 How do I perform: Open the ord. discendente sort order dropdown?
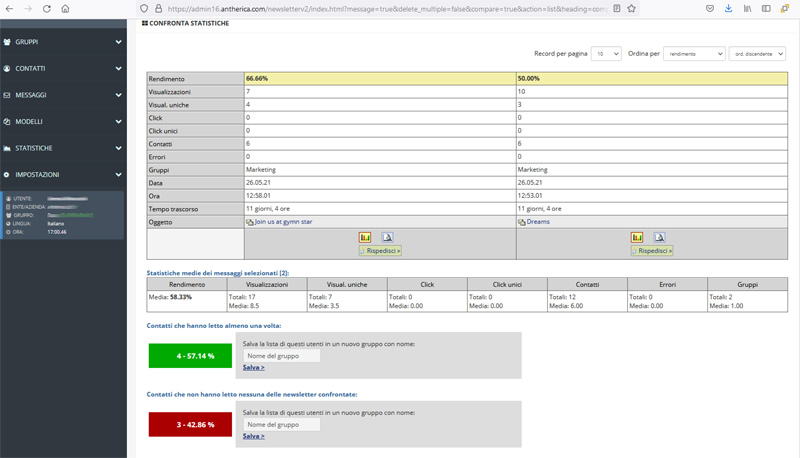(757, 54)
